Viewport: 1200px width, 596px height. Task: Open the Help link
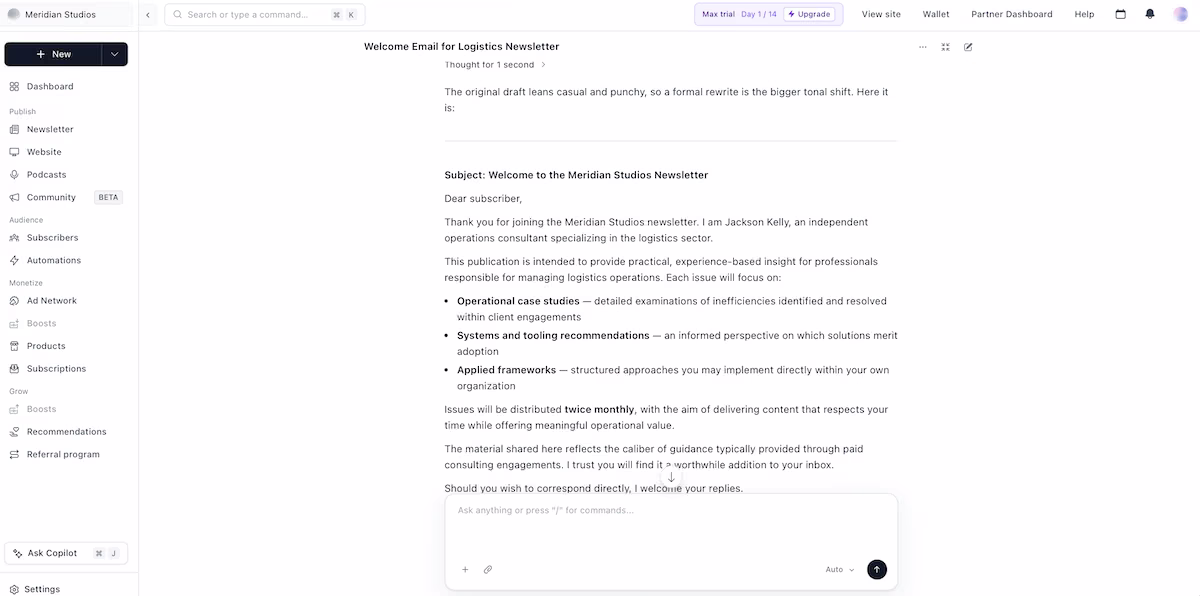1084,15
